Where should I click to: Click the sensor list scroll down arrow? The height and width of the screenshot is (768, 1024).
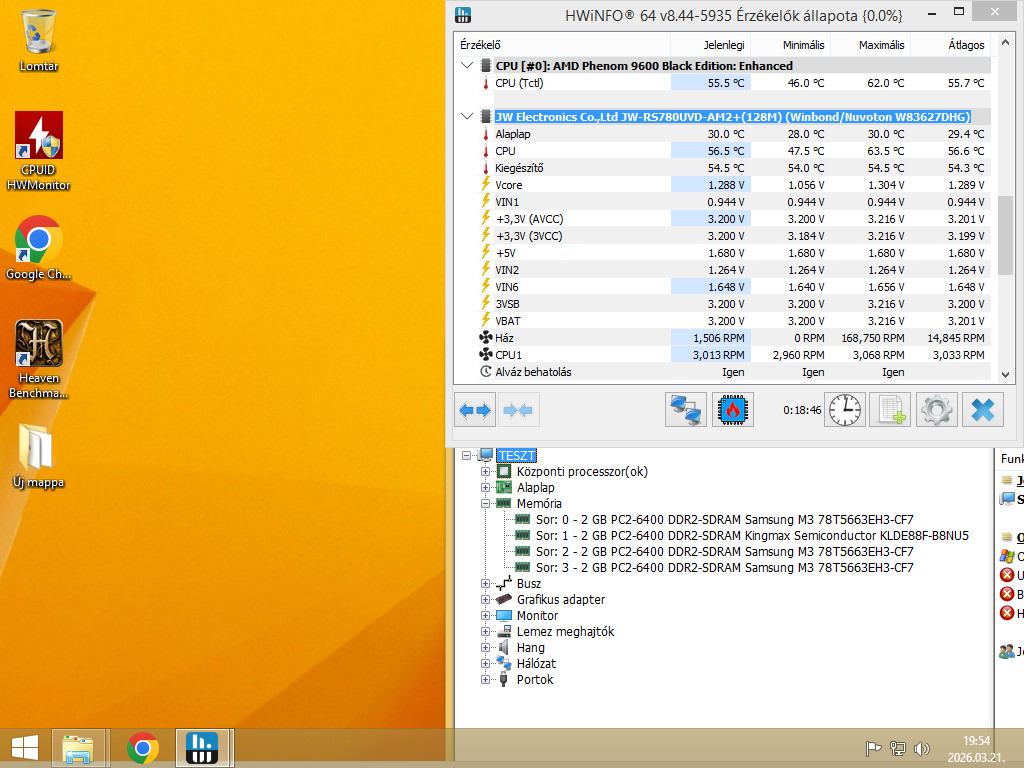coord(1005,375)
